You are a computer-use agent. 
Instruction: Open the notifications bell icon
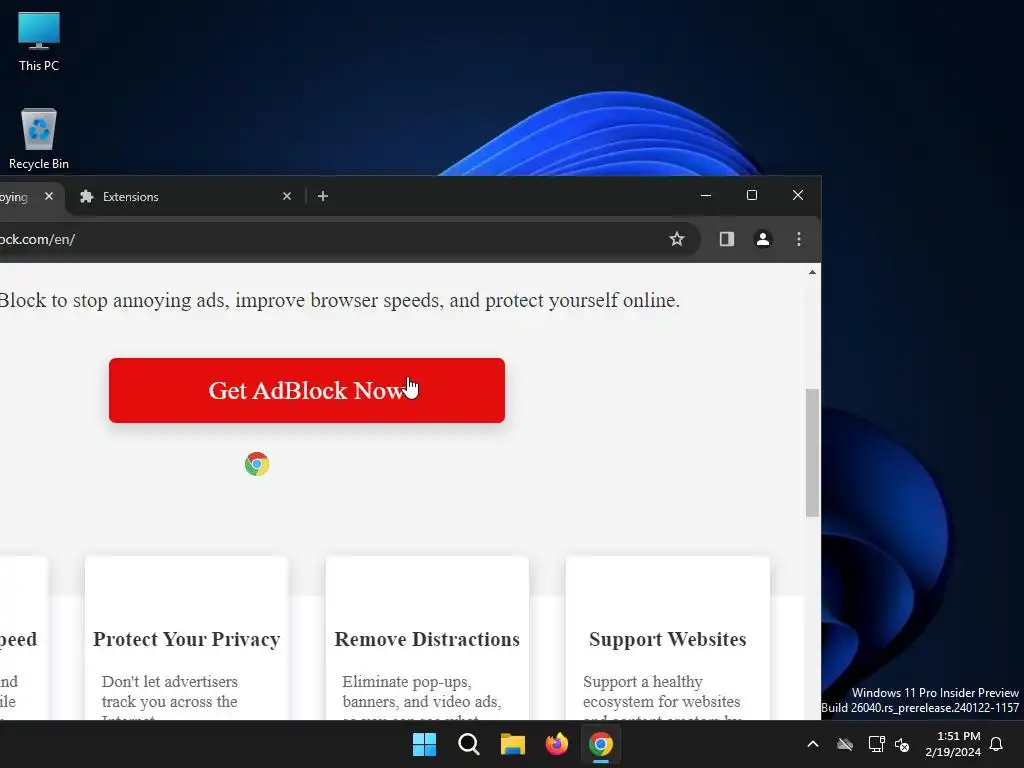(996, 744)
